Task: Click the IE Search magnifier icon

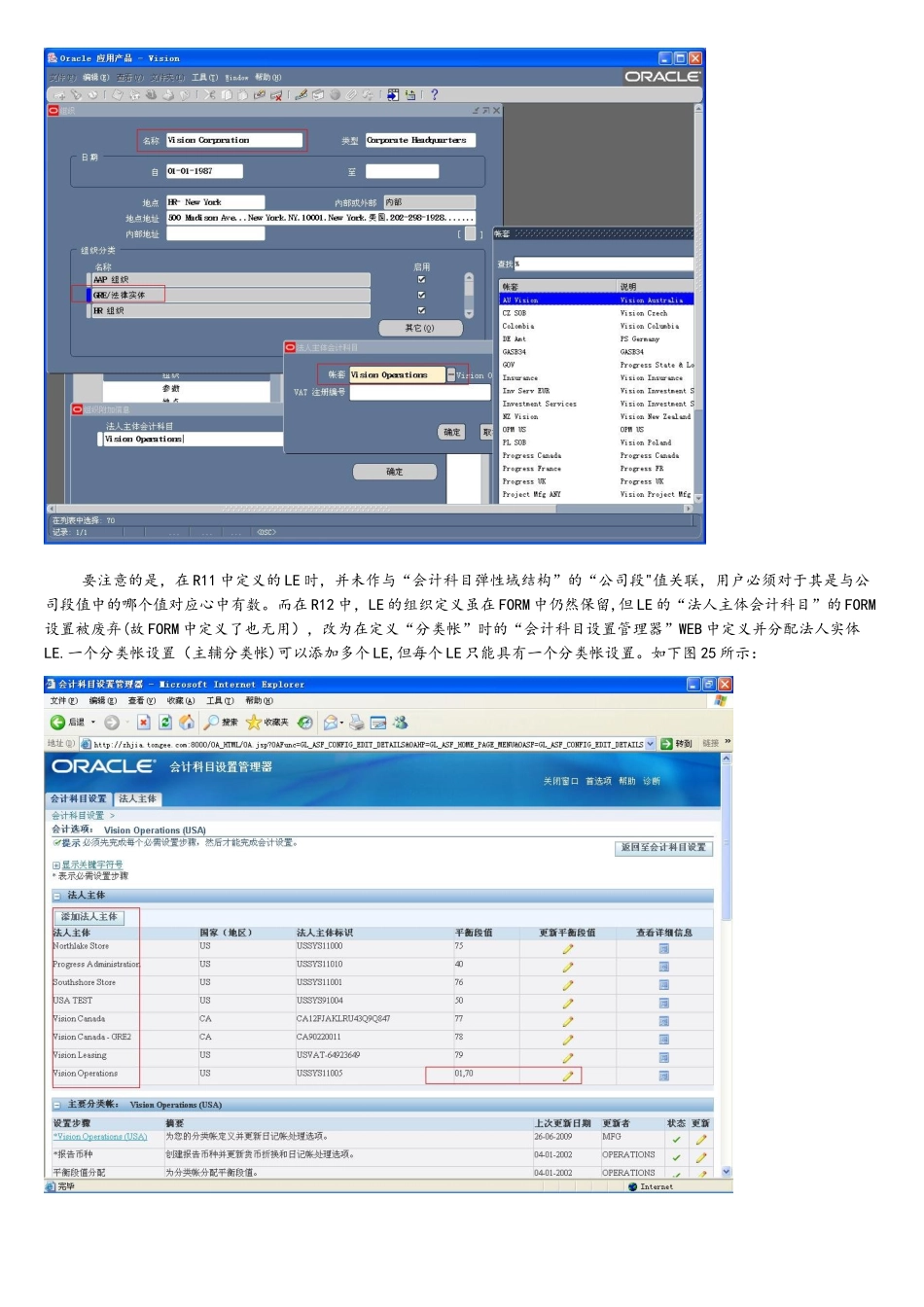Action: click(x=211, y=723)
